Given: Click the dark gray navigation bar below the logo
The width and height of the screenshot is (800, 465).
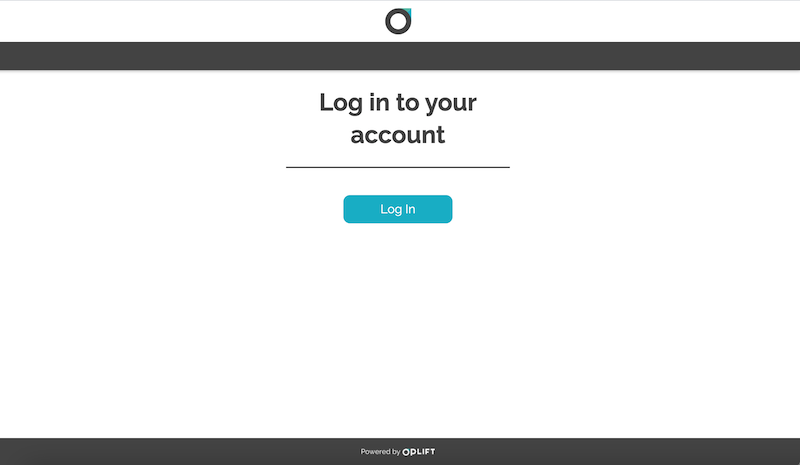Looking at the screenshot, I should (x=400, y=56).
